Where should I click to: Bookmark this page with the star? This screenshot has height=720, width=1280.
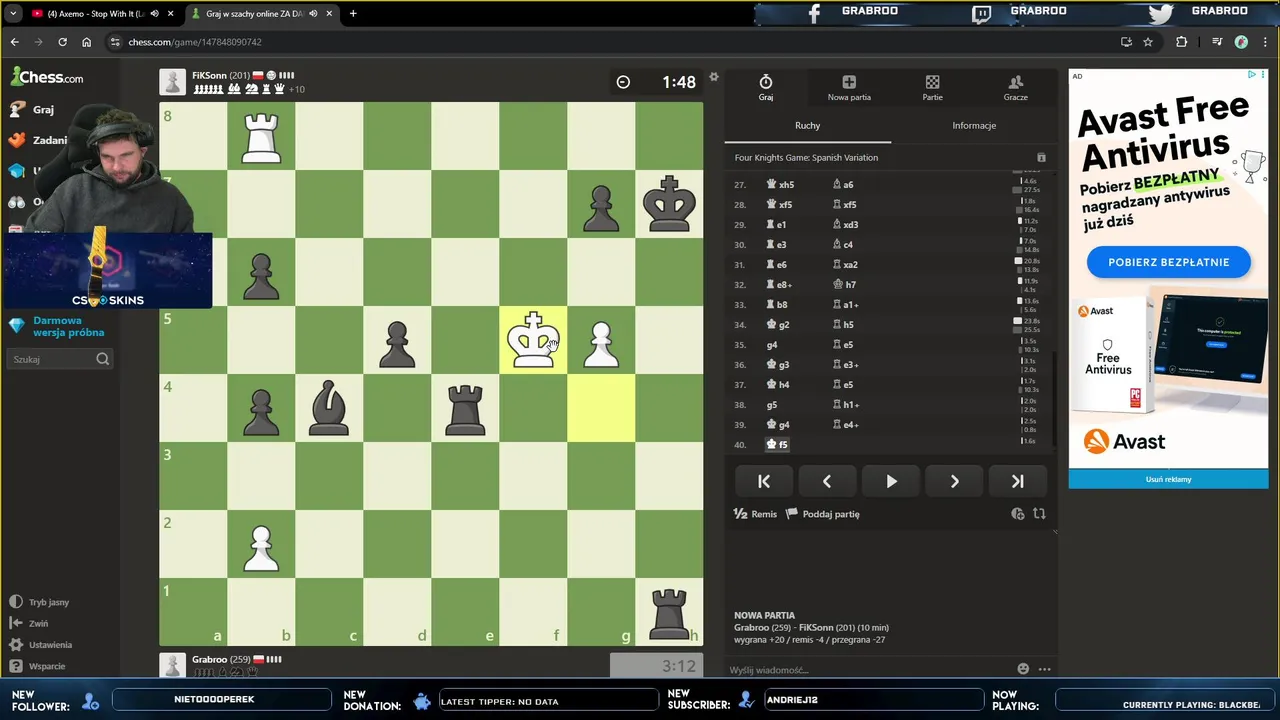[x=1148, y=42]
